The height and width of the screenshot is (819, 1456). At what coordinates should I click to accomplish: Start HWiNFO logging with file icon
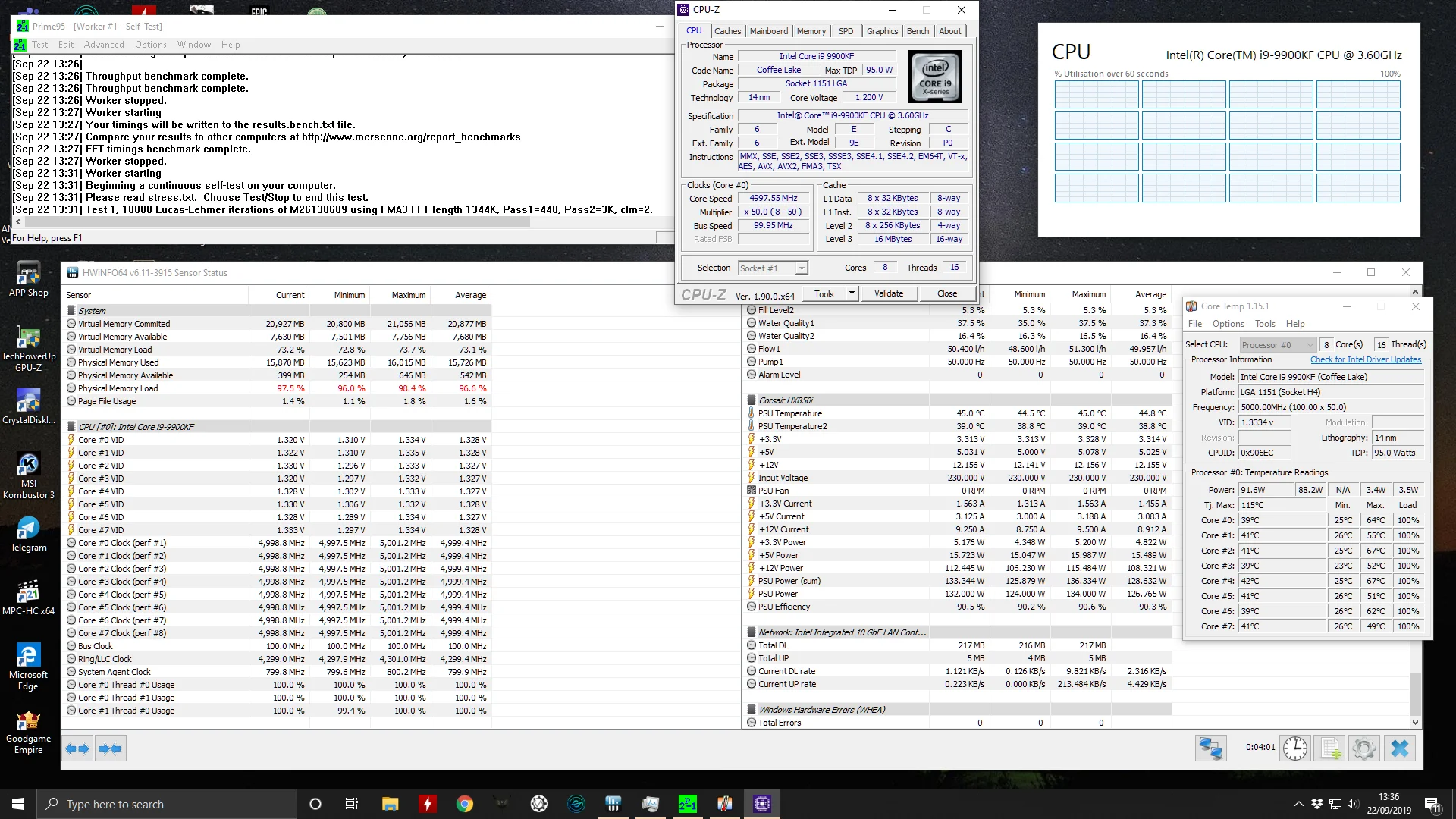[1330, 748]
